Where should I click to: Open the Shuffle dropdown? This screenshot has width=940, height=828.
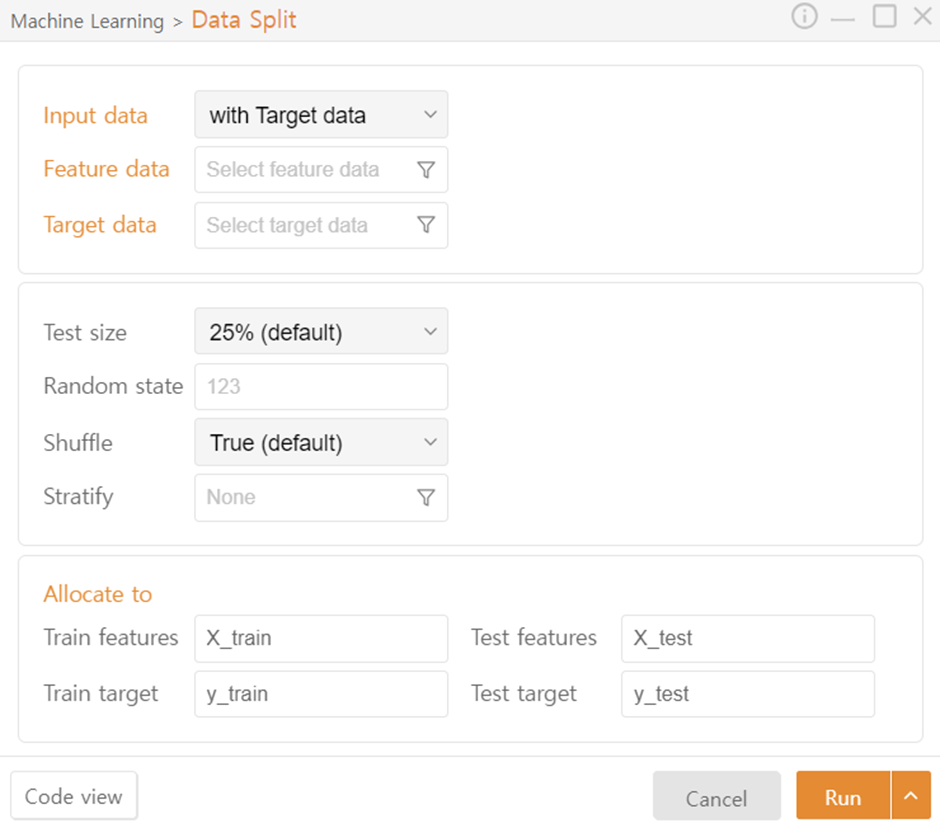321,443
